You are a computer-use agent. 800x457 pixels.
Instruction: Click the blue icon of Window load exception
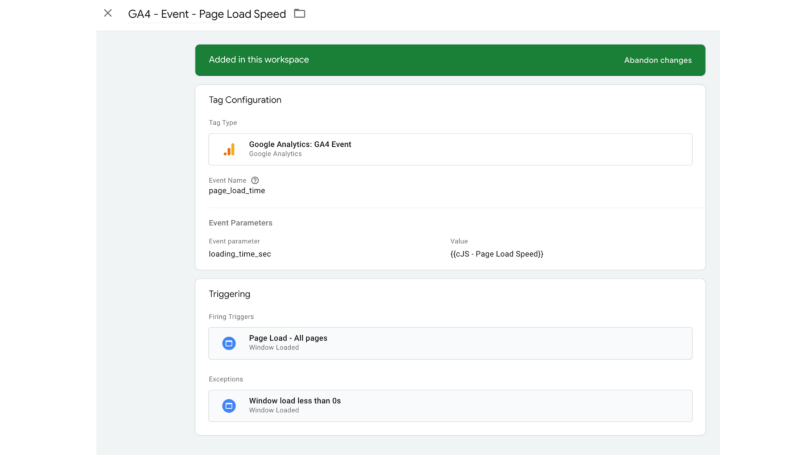pos(228,405)
